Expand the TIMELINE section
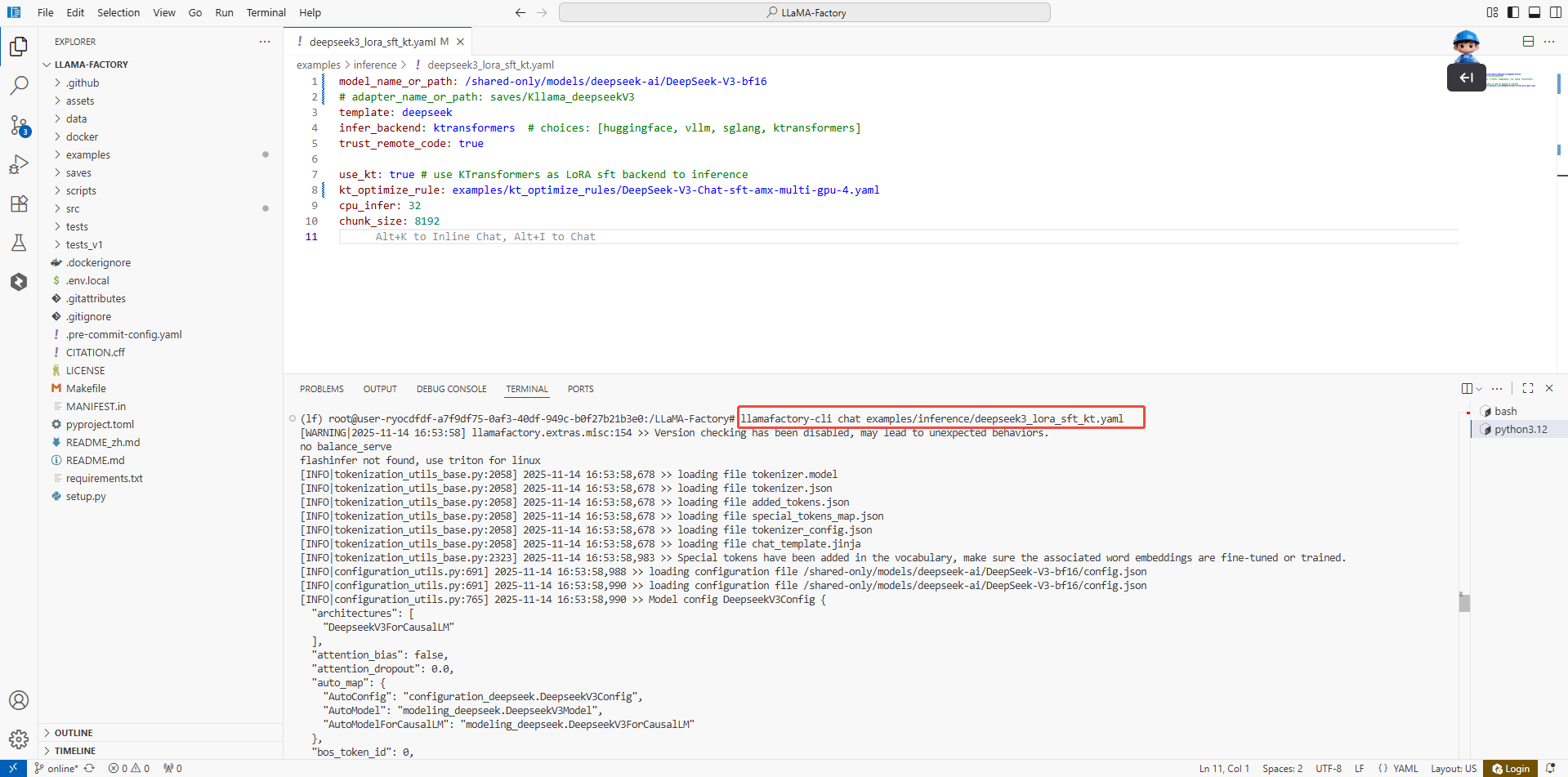This screenshot has width=1568, height=777. point(75,751)
